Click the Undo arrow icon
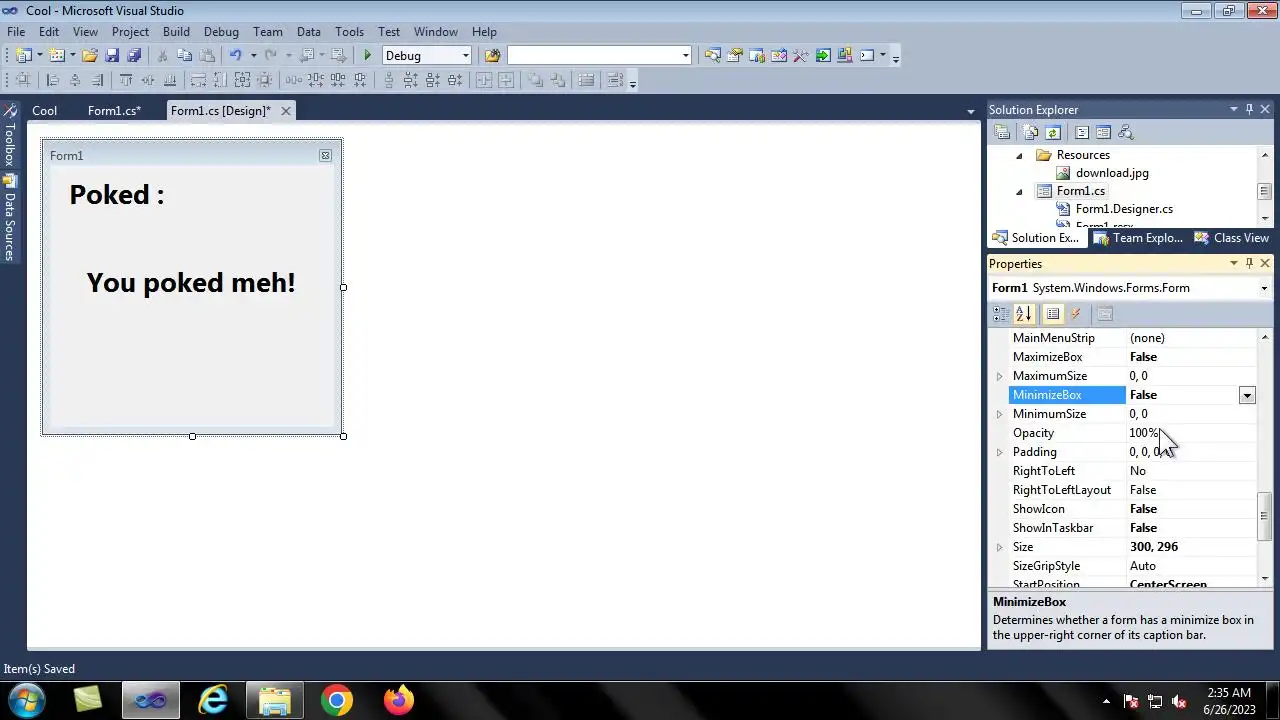Image resolution: width=1280 pixels, height=720 pixels. (x=235, y=56)
